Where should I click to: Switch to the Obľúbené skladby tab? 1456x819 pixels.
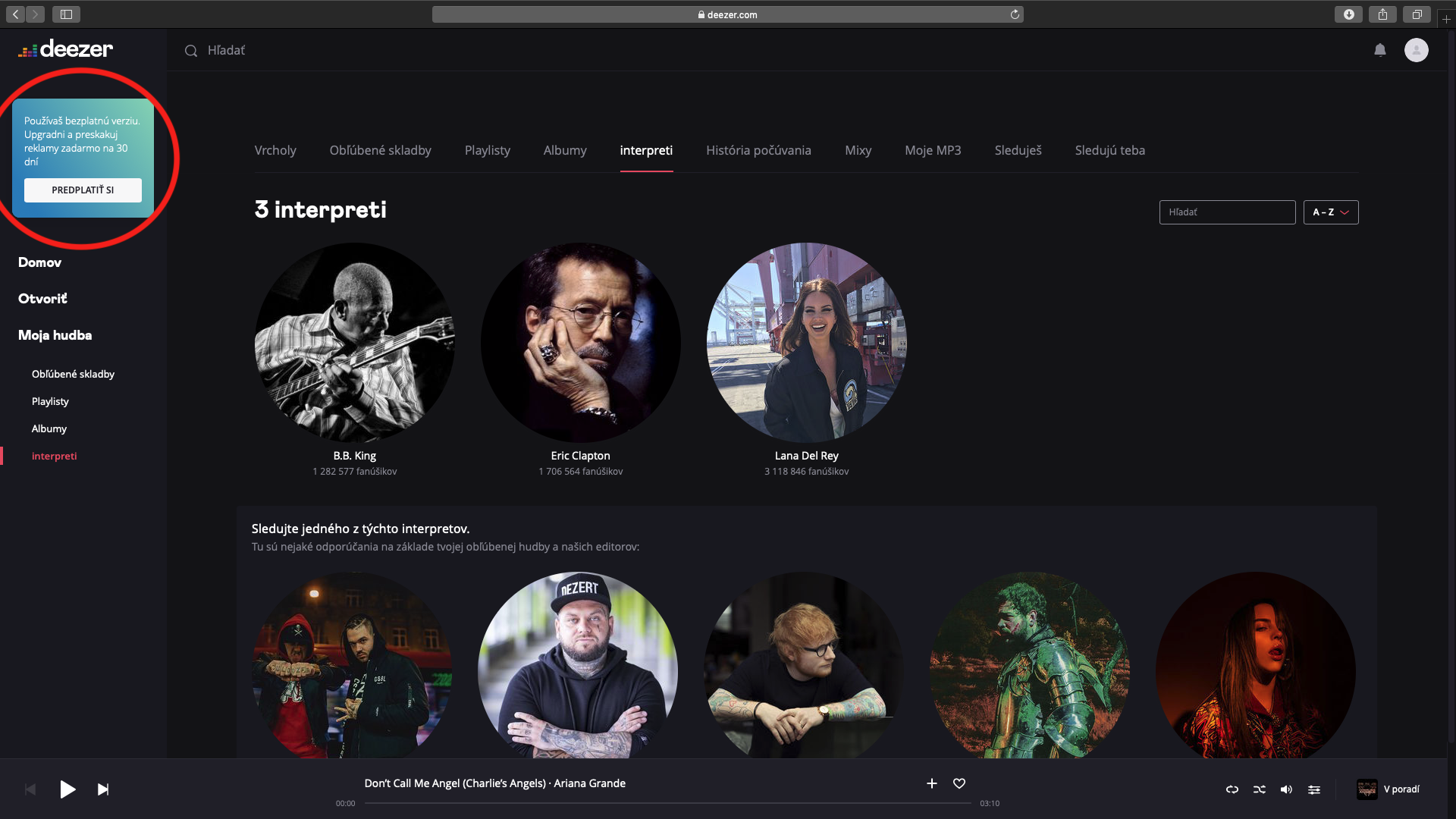tap(380, 150)
